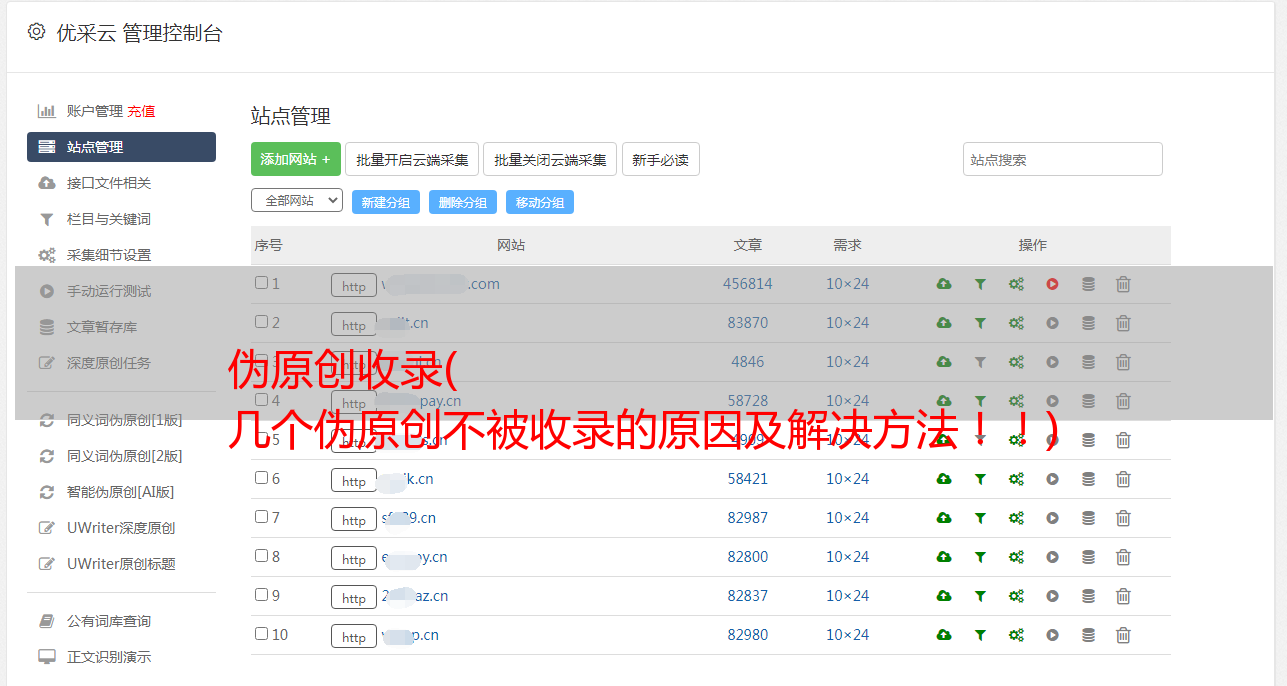This screenshot has width=1287, height=686.
Task: Click the trash icon in row 10
Action: (1123, 635)
